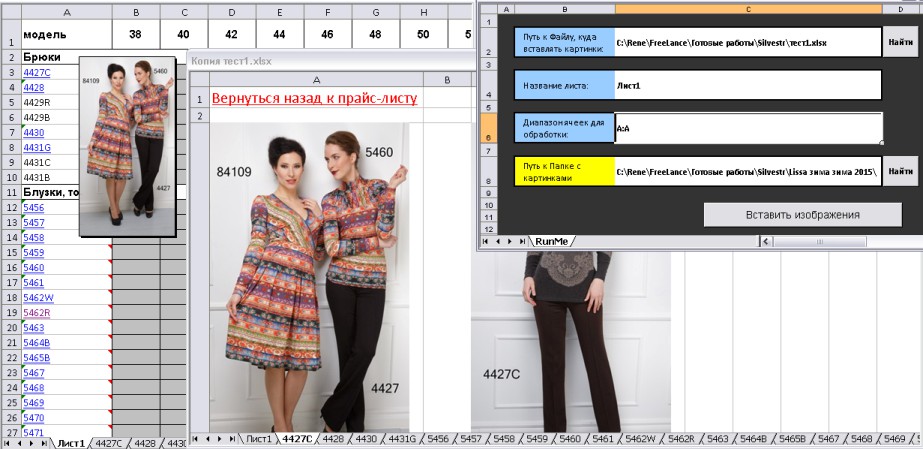Viewport: 923px width, 449px height.
Task: Open 5468 sheet tab
Action: tap(861, 438)
